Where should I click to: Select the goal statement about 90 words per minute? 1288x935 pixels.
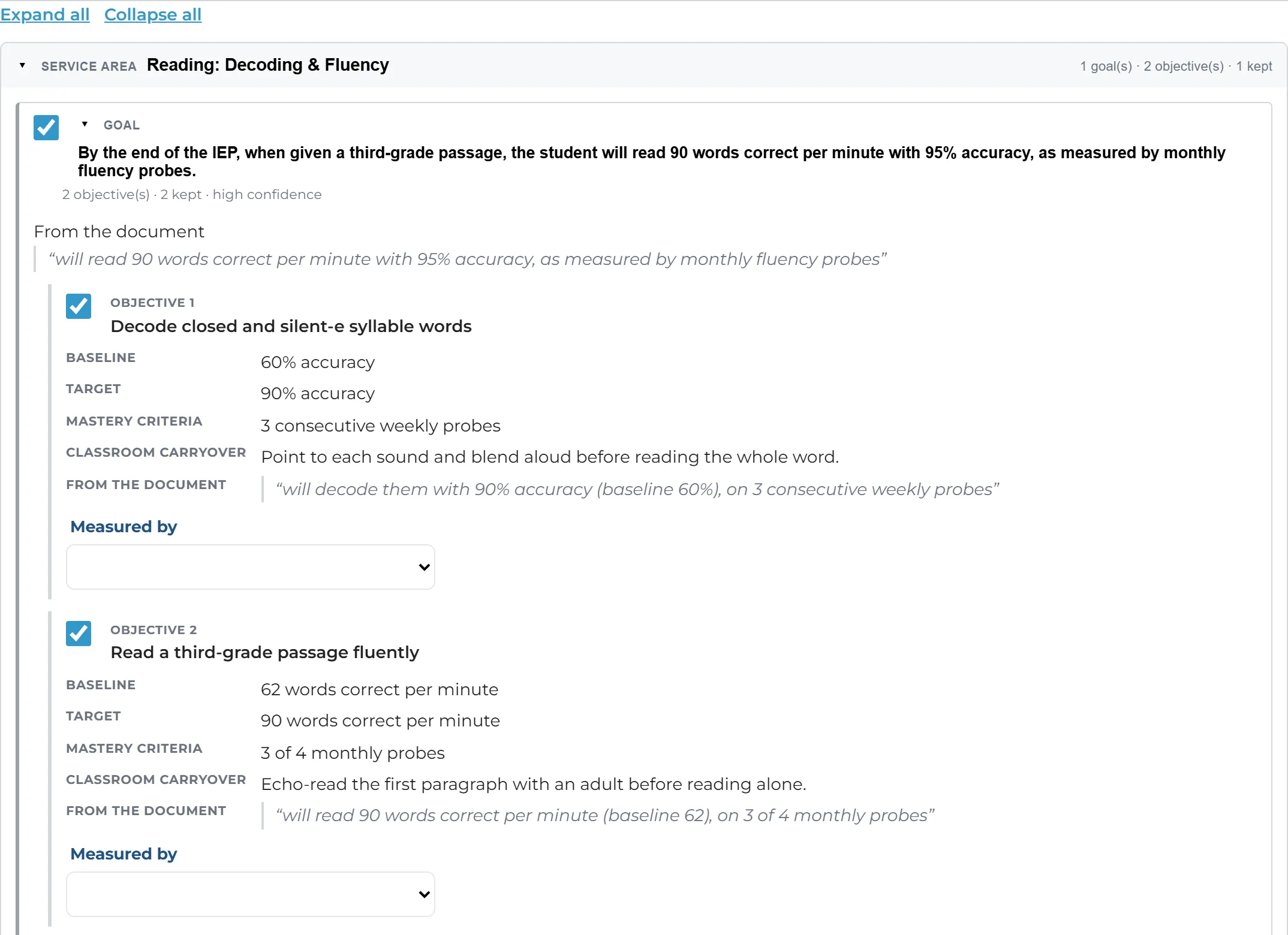click(652, 162)
